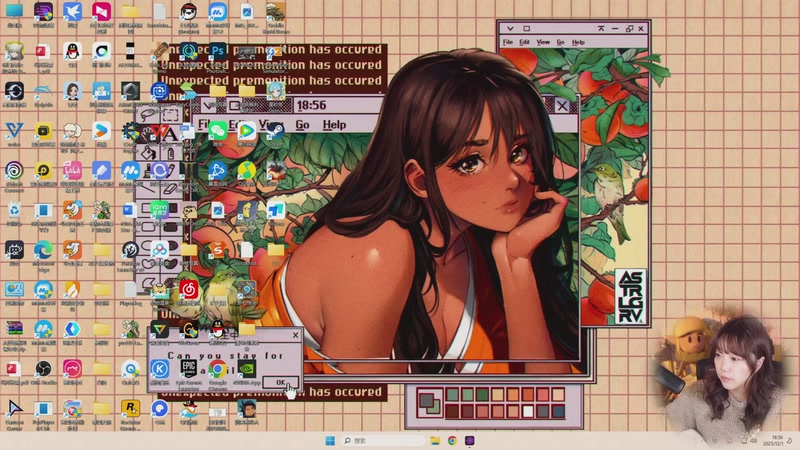
Task: Select the Recycle Bin icon
Action: pos(14,211)
